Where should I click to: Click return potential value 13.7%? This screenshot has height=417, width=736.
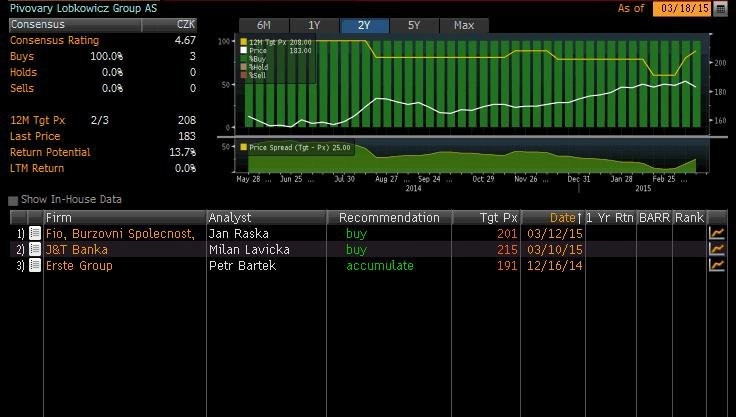click(x=183, y=152)
